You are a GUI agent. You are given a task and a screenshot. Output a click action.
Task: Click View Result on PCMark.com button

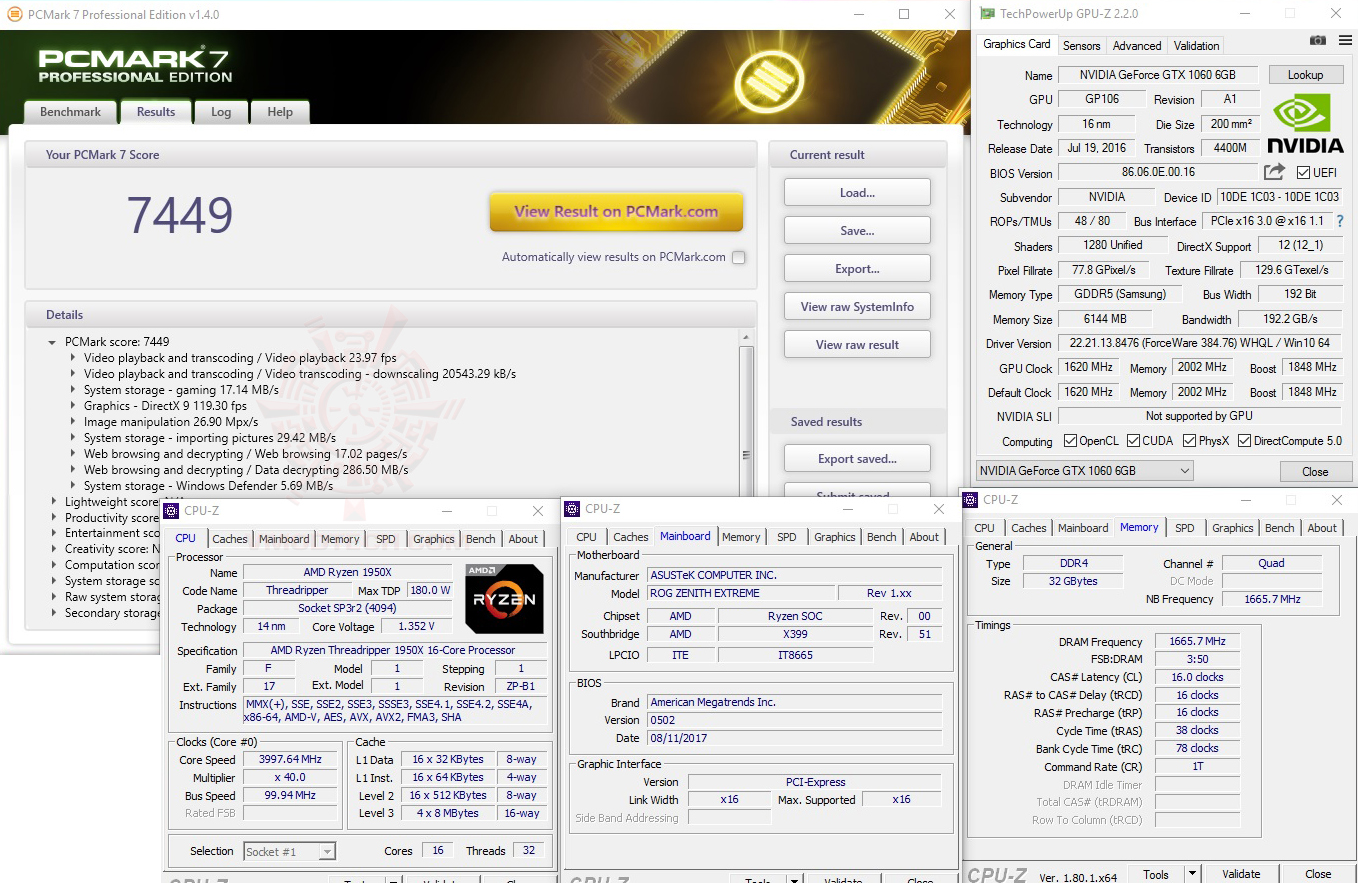click(x=616, y=213)
